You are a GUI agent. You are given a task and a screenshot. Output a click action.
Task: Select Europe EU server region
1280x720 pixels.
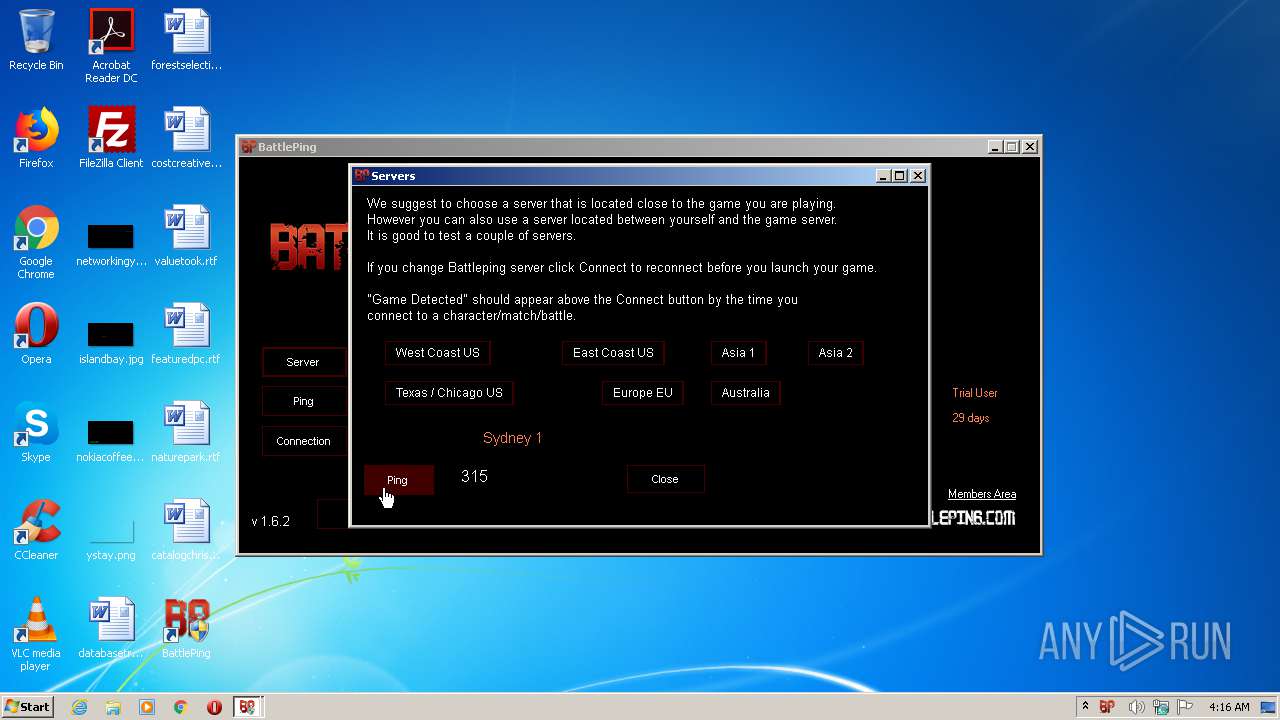tap(642, 393)
